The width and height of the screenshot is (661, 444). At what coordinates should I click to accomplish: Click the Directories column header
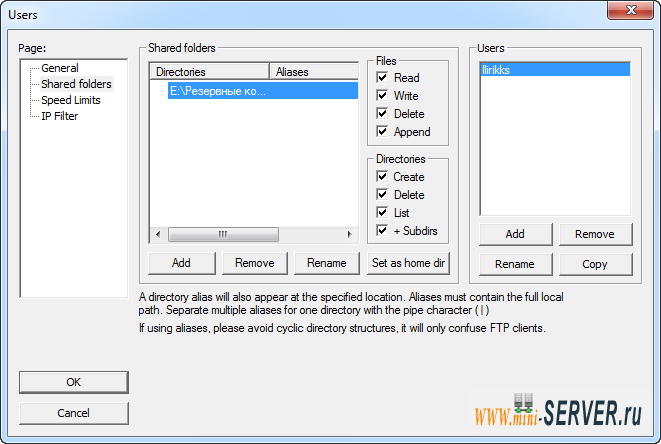[x=210, y=72]
